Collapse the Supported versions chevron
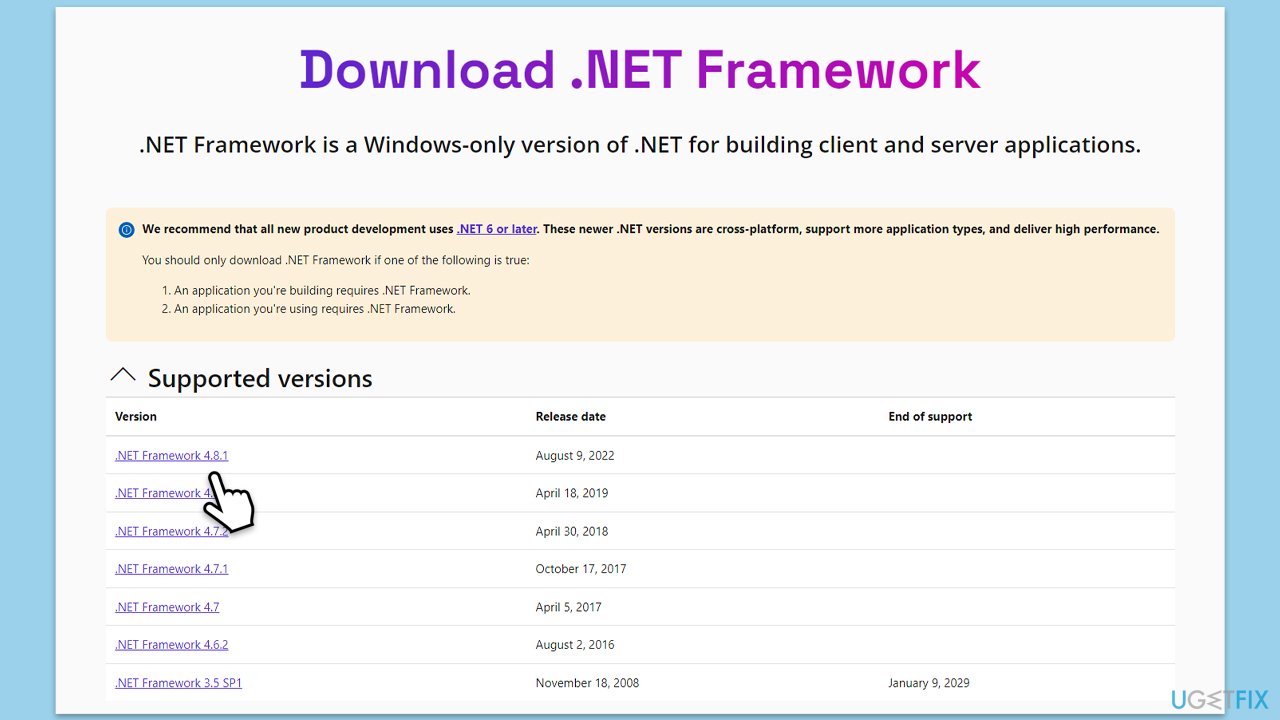1280x720 pixels. [x=123, y=376]
